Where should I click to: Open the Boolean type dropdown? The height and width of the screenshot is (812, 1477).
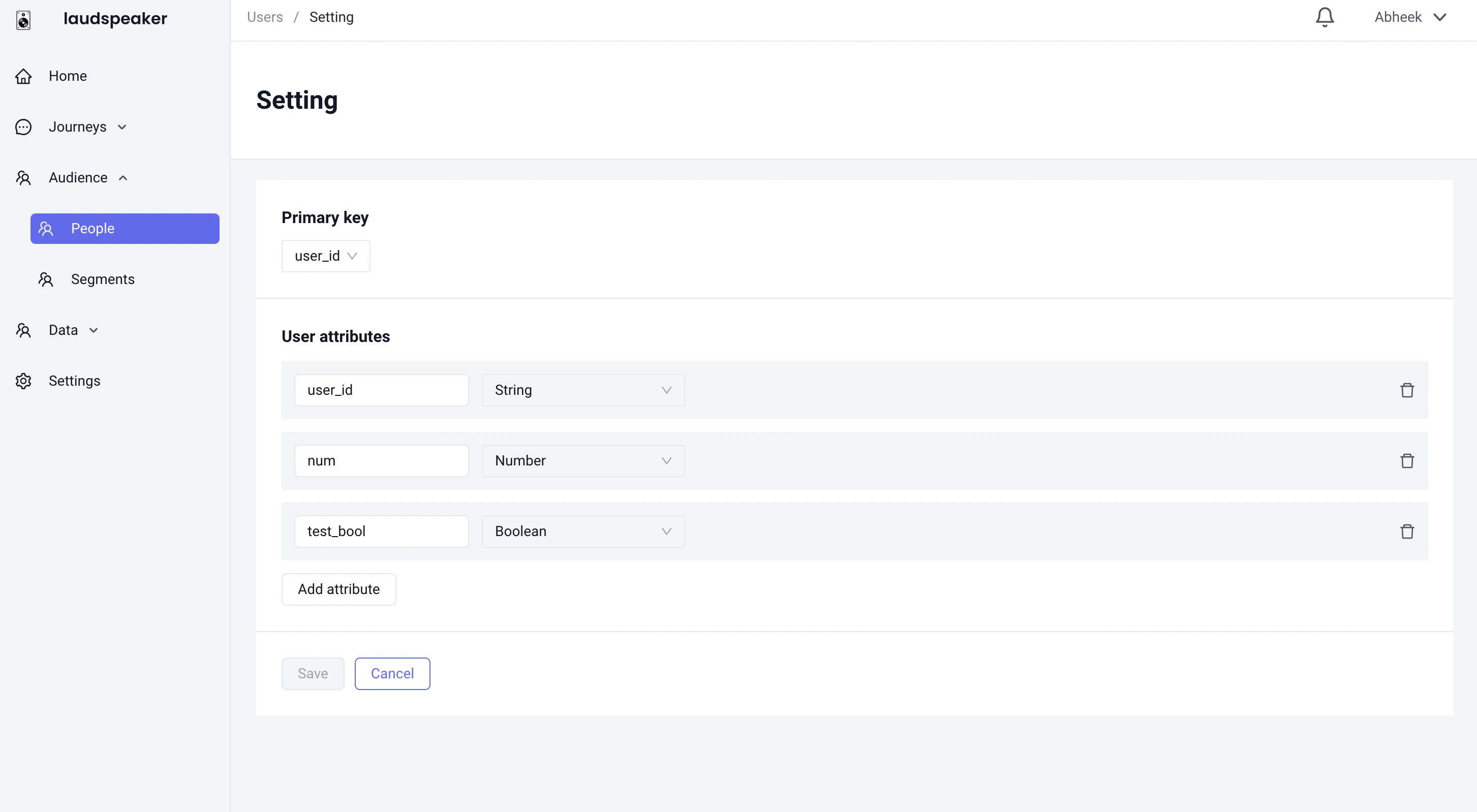coord(582,531)
